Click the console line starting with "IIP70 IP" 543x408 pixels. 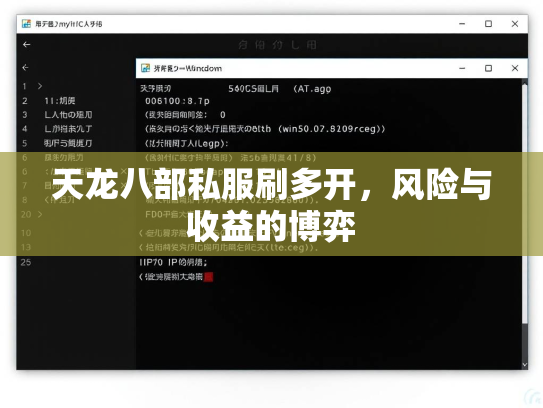pyautogui.click(x=173, y=262)
